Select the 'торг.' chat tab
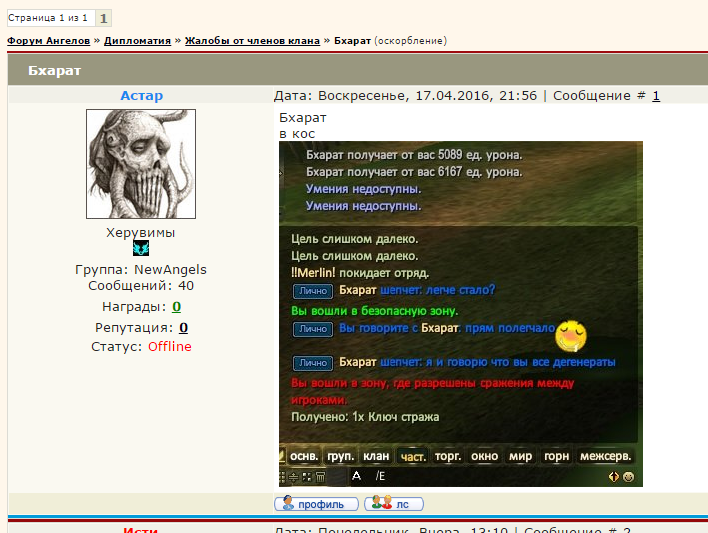 tap(449, 456)
